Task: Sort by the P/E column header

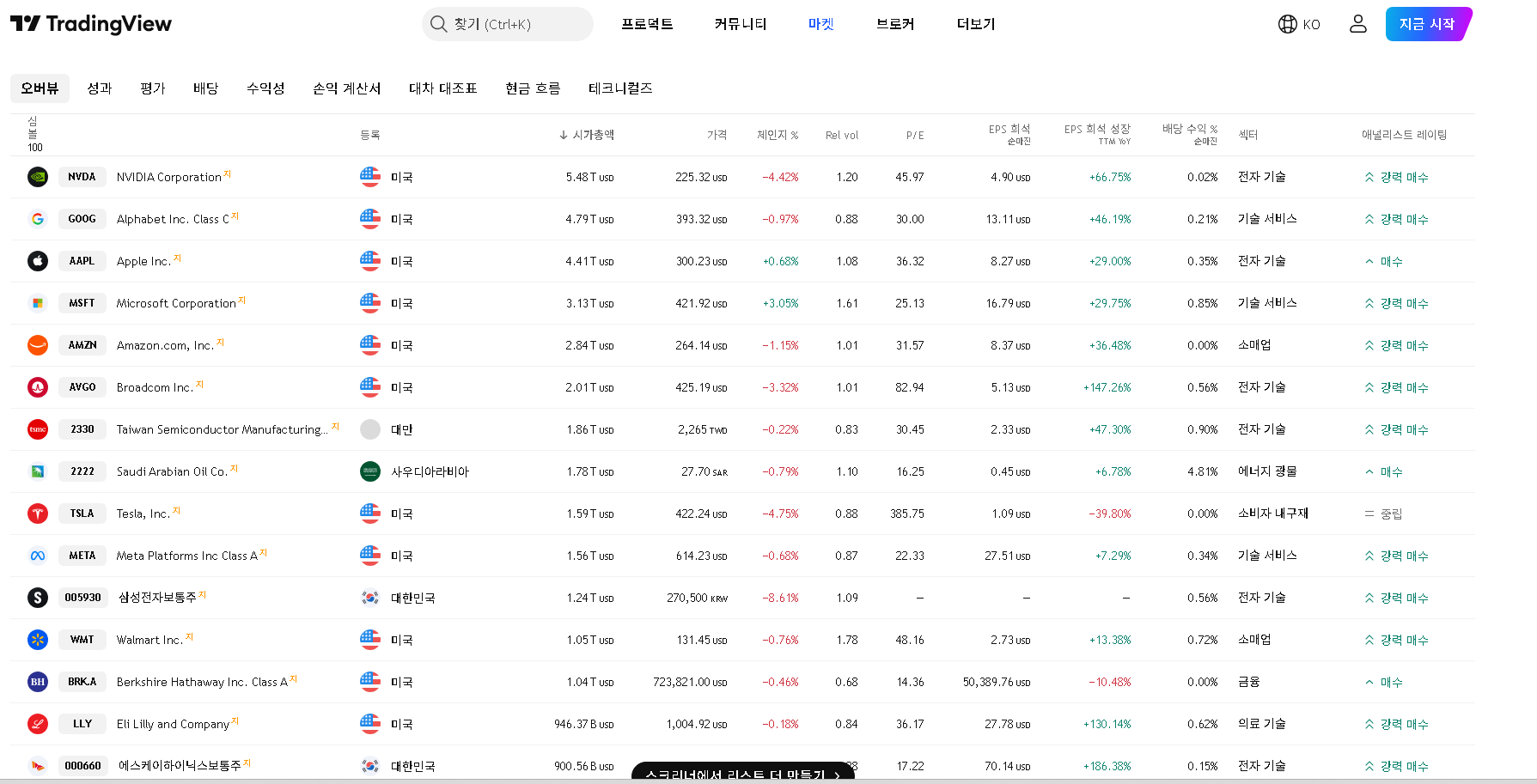Action: (915, 135)
